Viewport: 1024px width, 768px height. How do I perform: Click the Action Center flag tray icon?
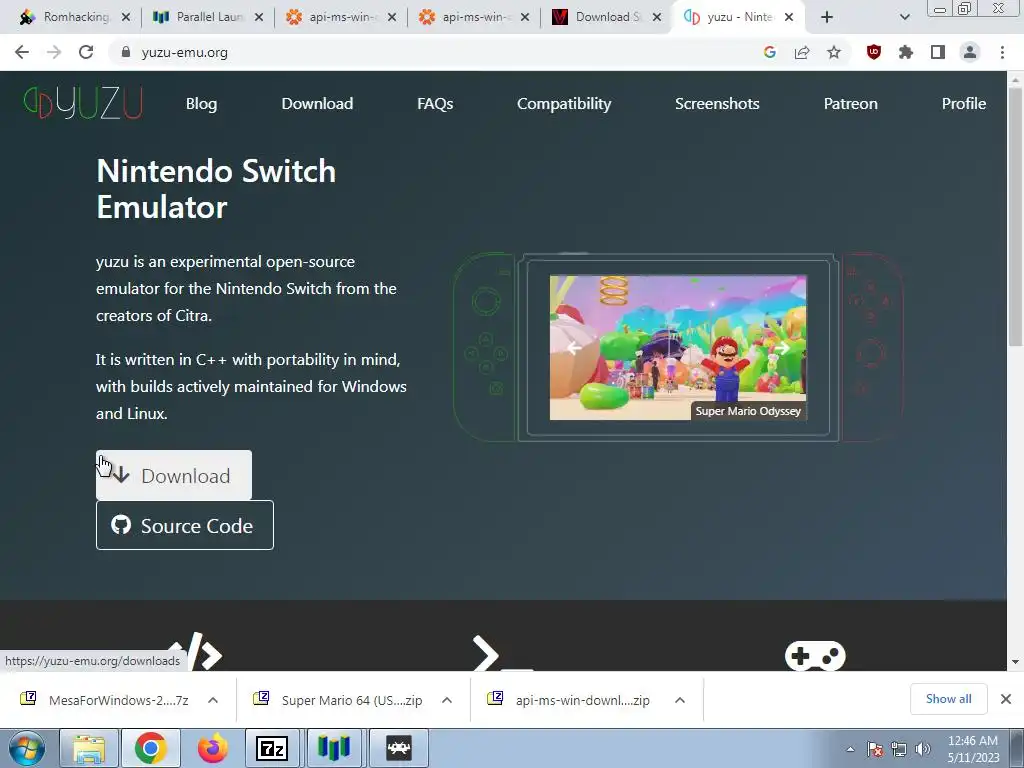point(875,749)
